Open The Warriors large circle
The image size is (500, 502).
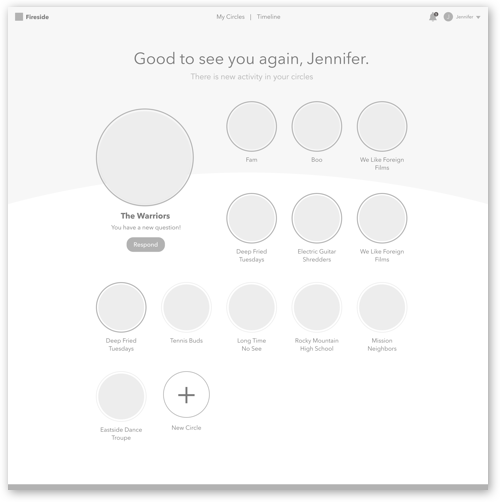145,157
